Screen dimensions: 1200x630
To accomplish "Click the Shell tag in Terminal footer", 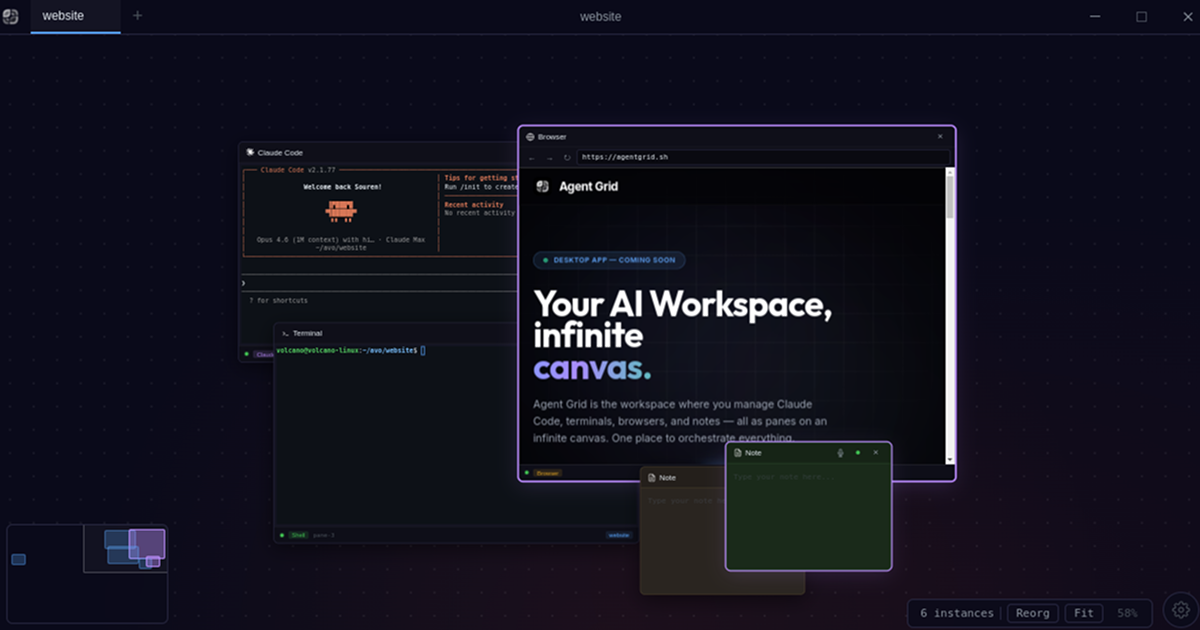I will click(298, 535).
